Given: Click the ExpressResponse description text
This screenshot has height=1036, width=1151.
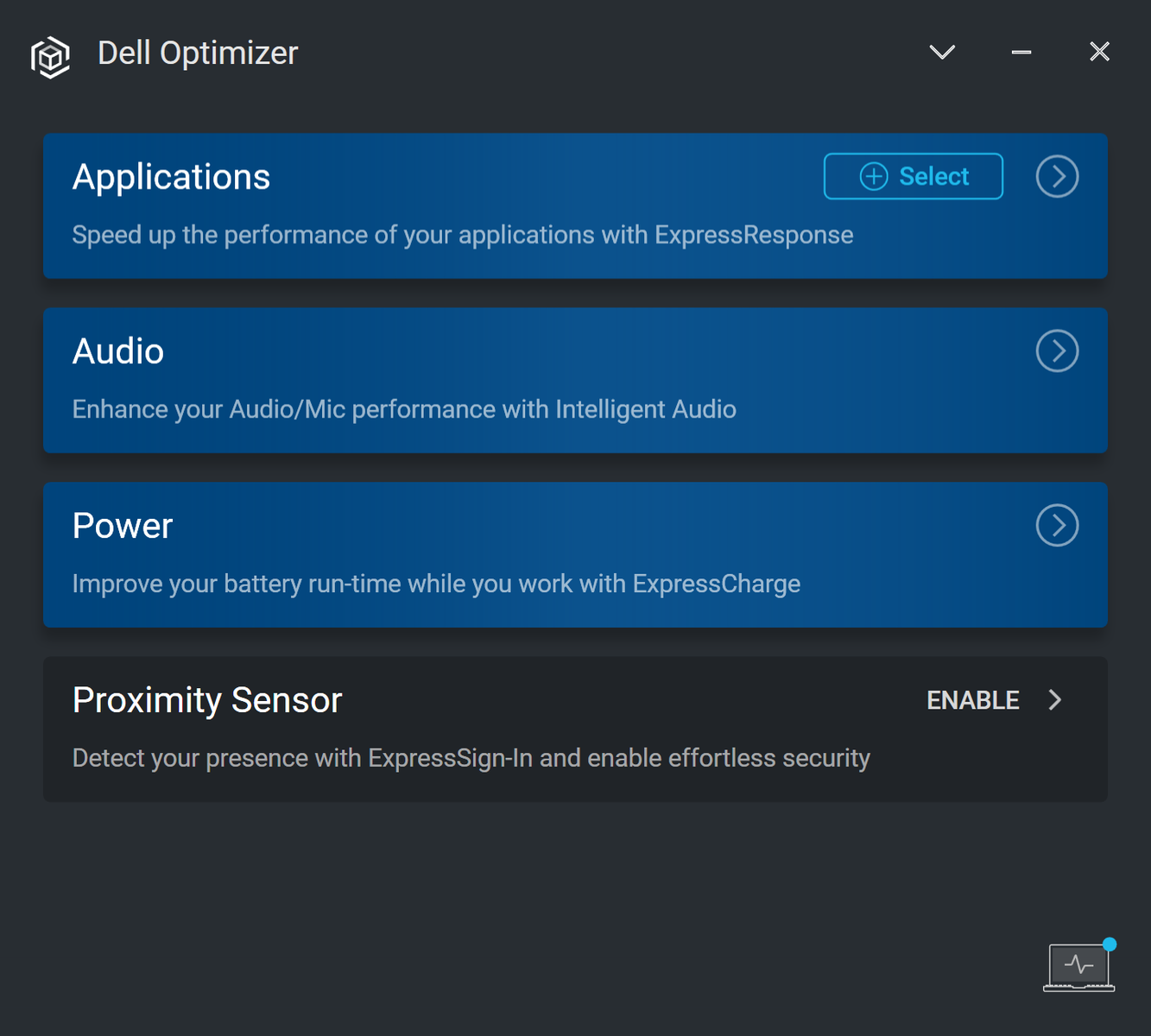Looking at the screenshot, I should pos(463,235).
